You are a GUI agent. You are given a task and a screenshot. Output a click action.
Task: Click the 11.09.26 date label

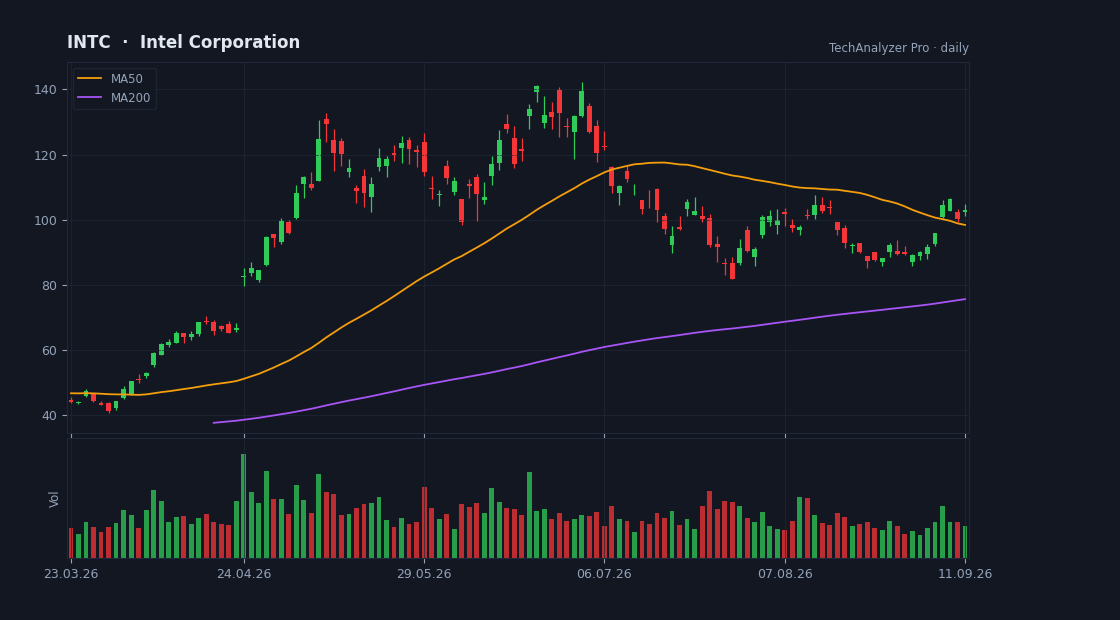(x=965, y=574)
